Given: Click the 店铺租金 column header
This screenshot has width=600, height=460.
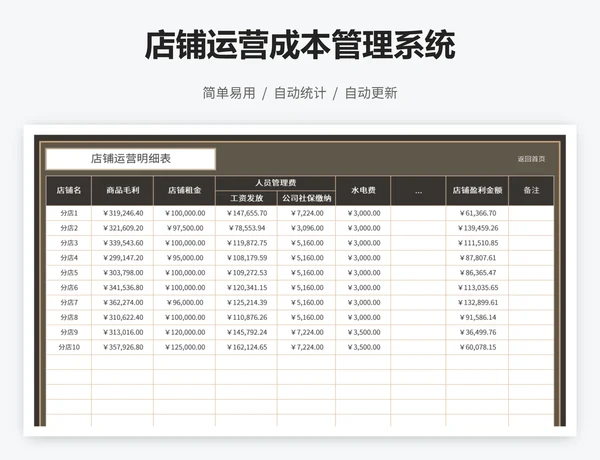Looking at the screenshot, I should 184,191.
